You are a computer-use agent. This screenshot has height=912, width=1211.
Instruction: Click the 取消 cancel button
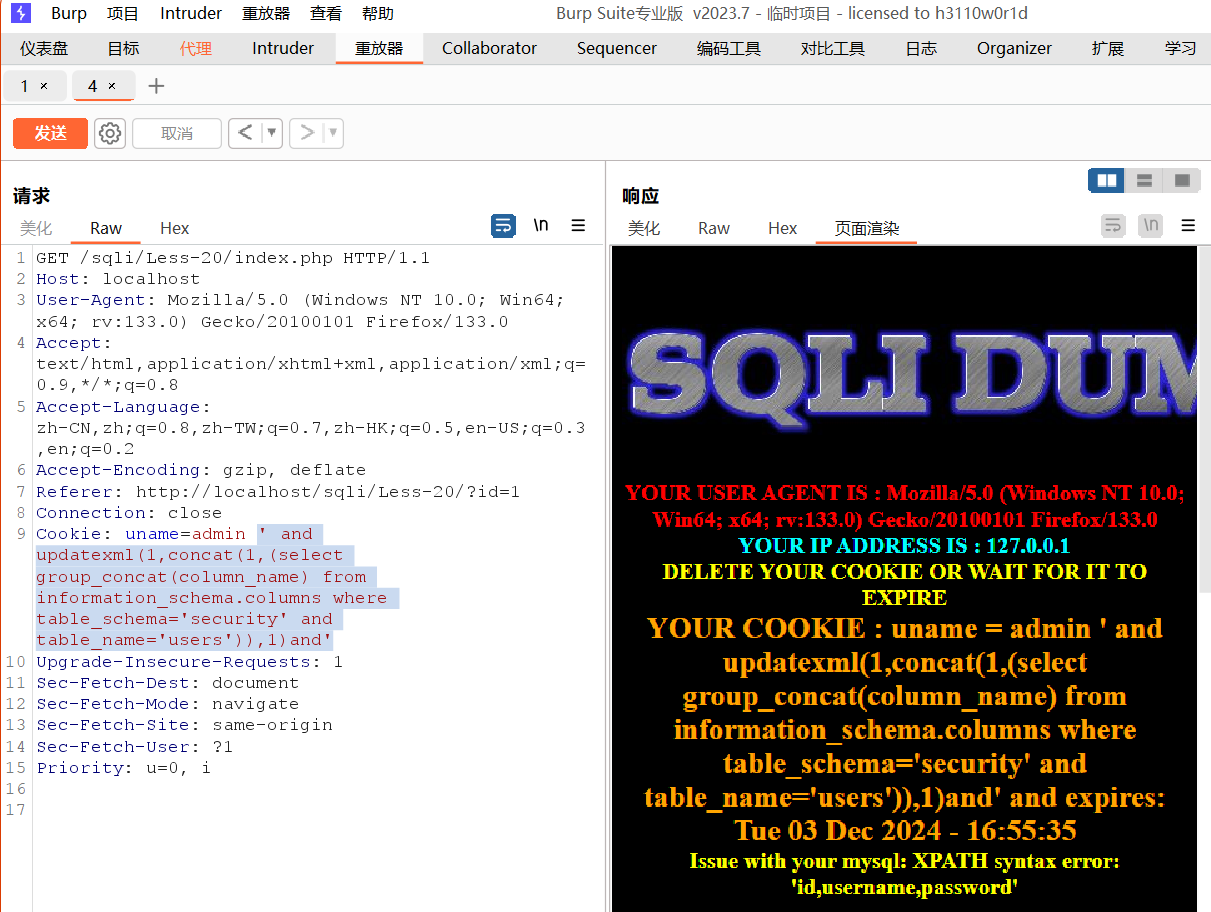(x=177, y=133)
